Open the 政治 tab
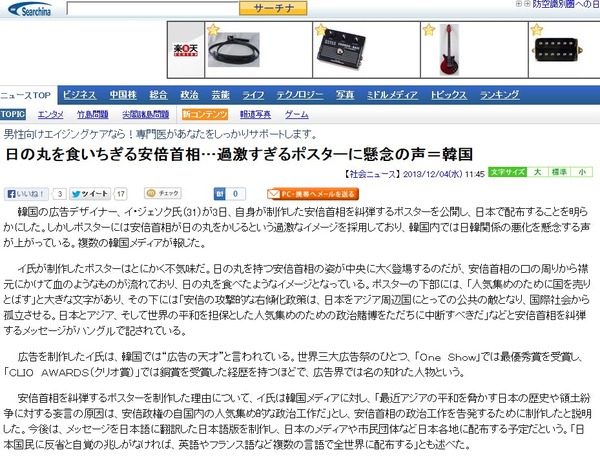This screenshot has height=459, width=600. point(189,95)
